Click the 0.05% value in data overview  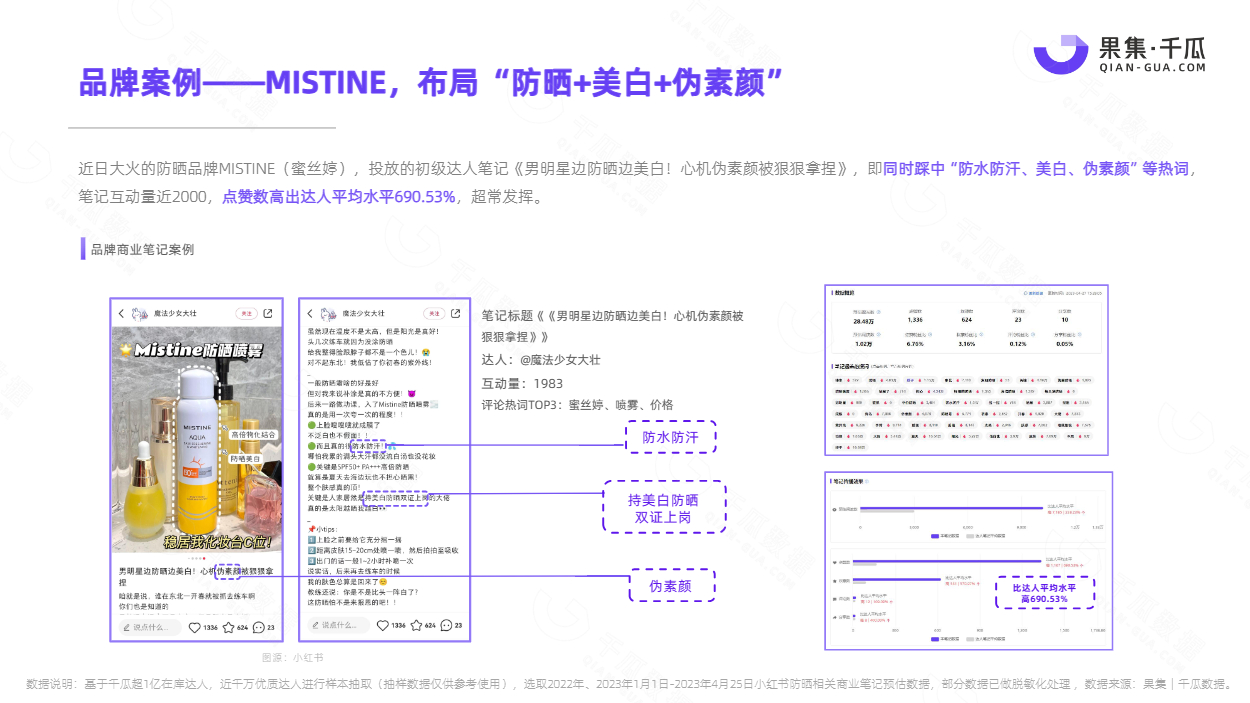[x=1065, y=344]
